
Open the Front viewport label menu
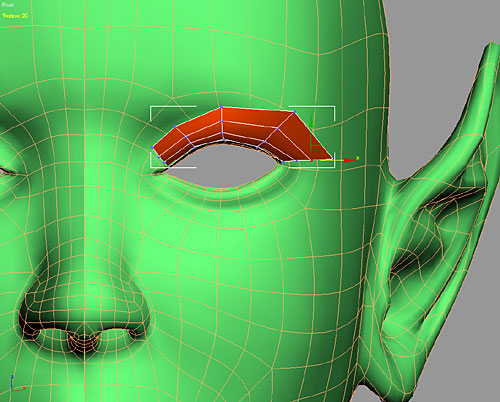pyautogui.click(x=8, y=5)
